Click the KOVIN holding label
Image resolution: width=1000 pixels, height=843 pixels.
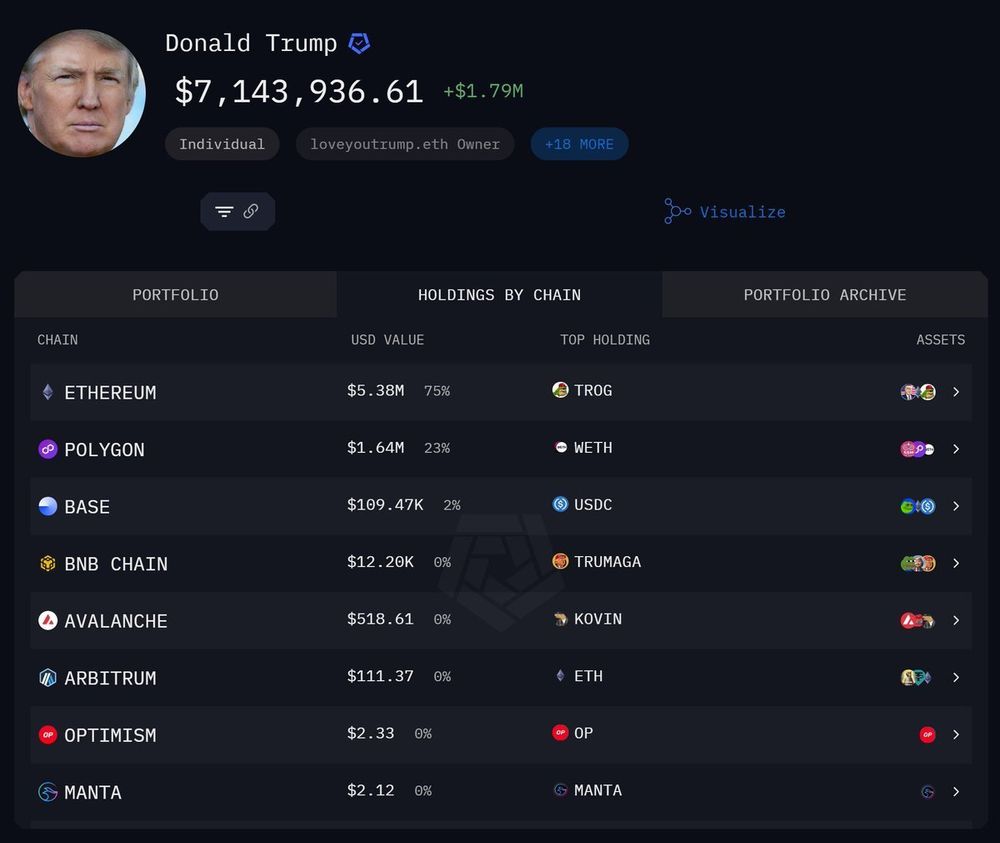click(598, 619)
